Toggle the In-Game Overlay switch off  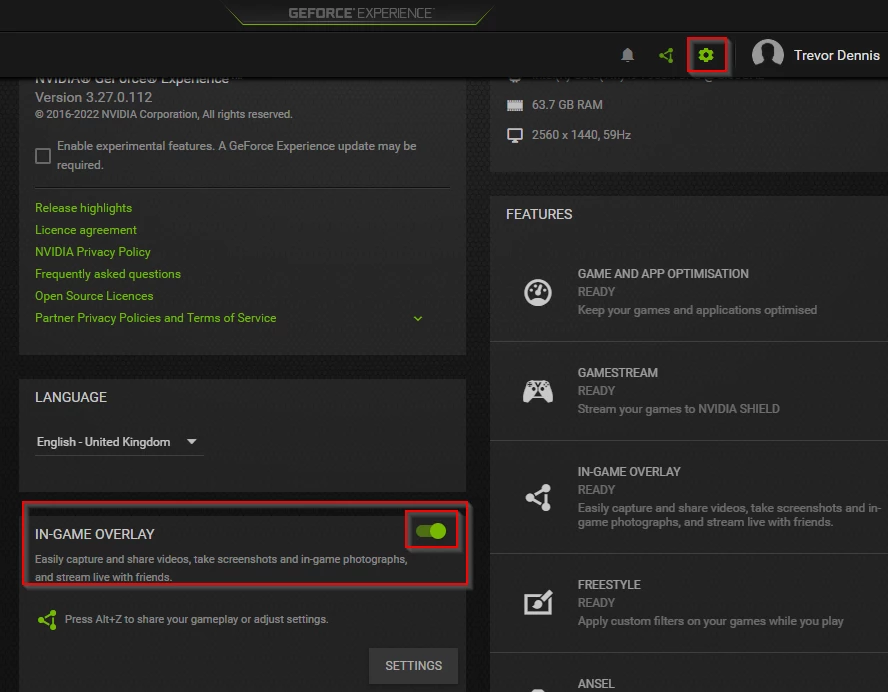coord(431,531)
